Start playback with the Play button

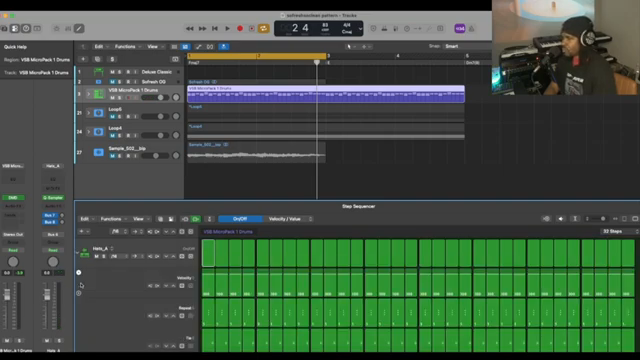(x=227, y=29)
